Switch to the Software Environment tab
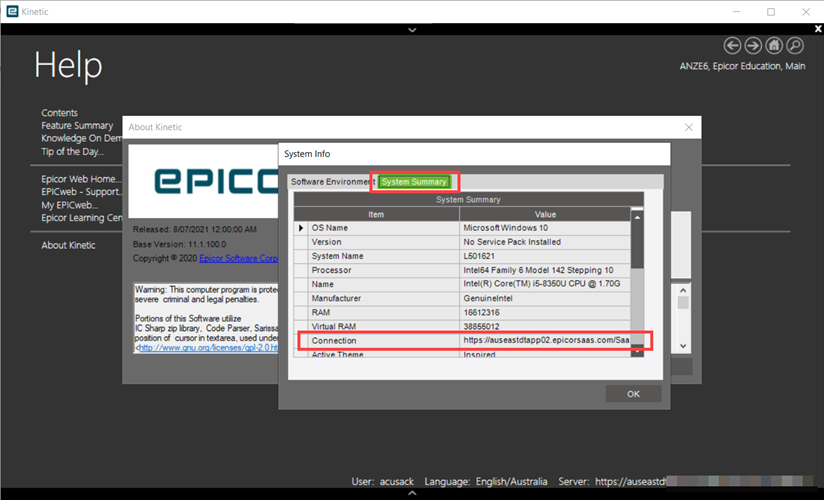This screenshot has height=500, width=824. point(332,182)
